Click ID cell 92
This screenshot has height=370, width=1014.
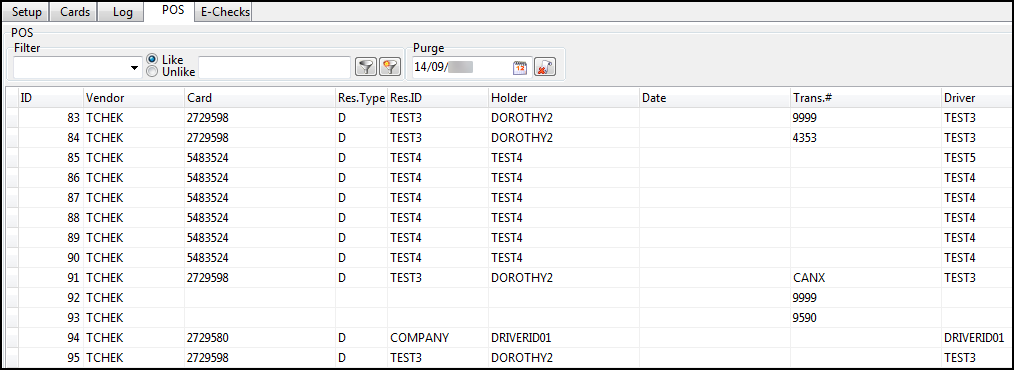[x=51, y=298]
